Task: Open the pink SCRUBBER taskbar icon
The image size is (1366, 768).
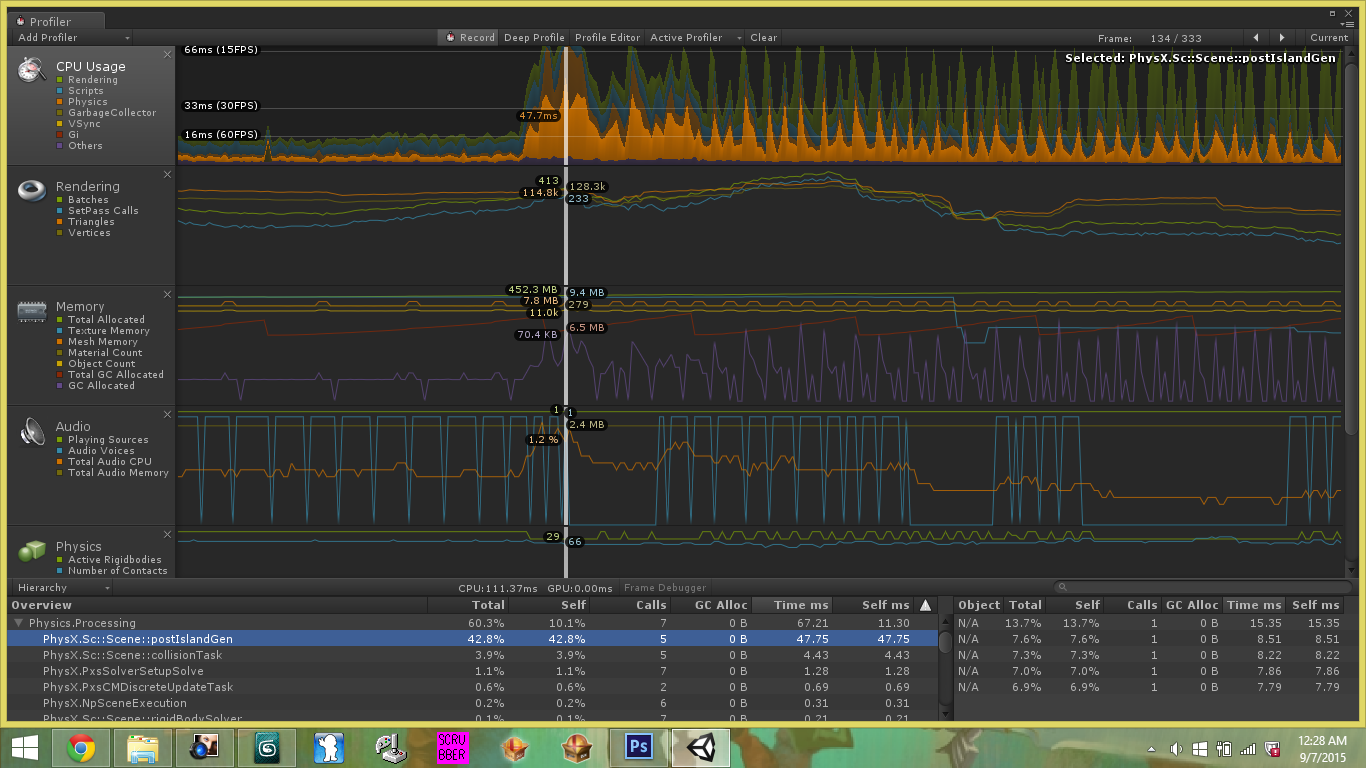Action: (x=452, y=748)
